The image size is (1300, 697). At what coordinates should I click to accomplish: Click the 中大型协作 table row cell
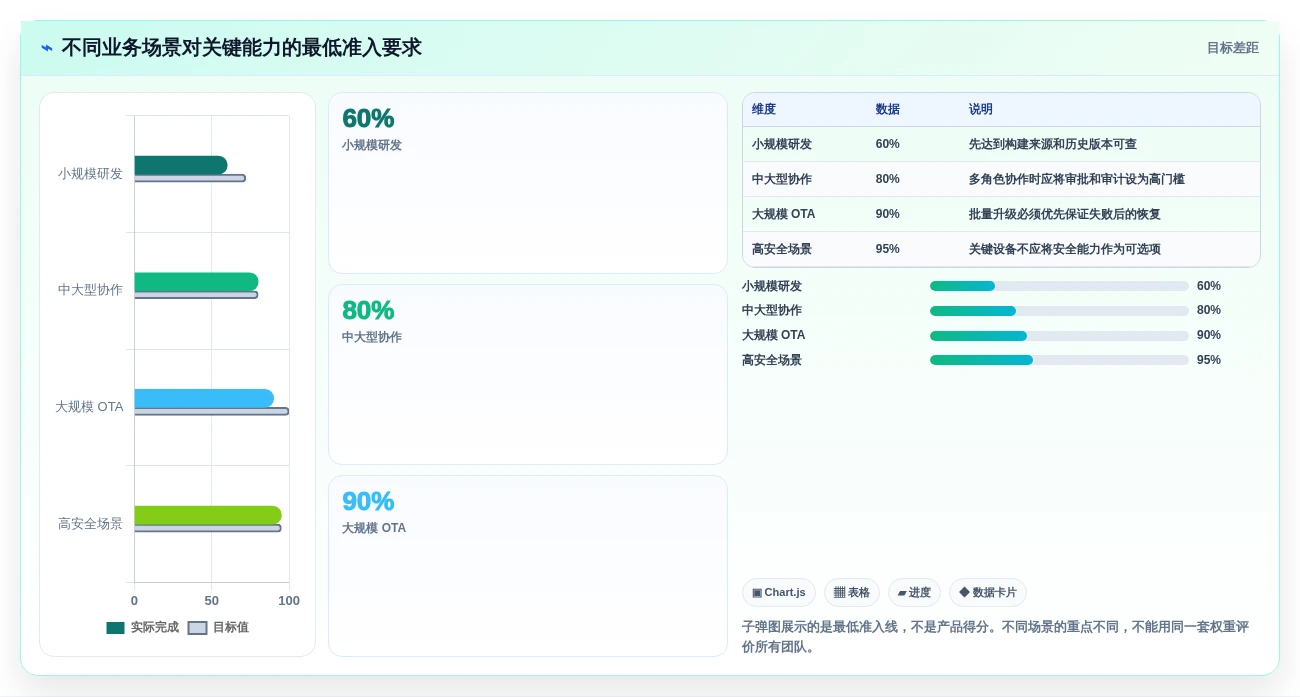point(782,179)
